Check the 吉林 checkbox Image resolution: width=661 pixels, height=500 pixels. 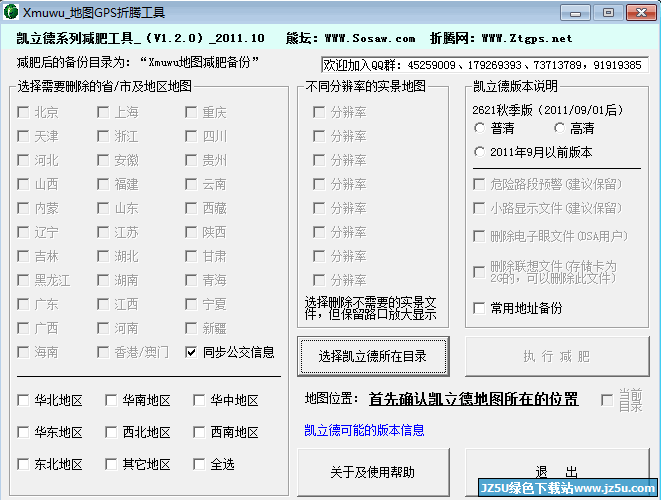click(23, 256)
